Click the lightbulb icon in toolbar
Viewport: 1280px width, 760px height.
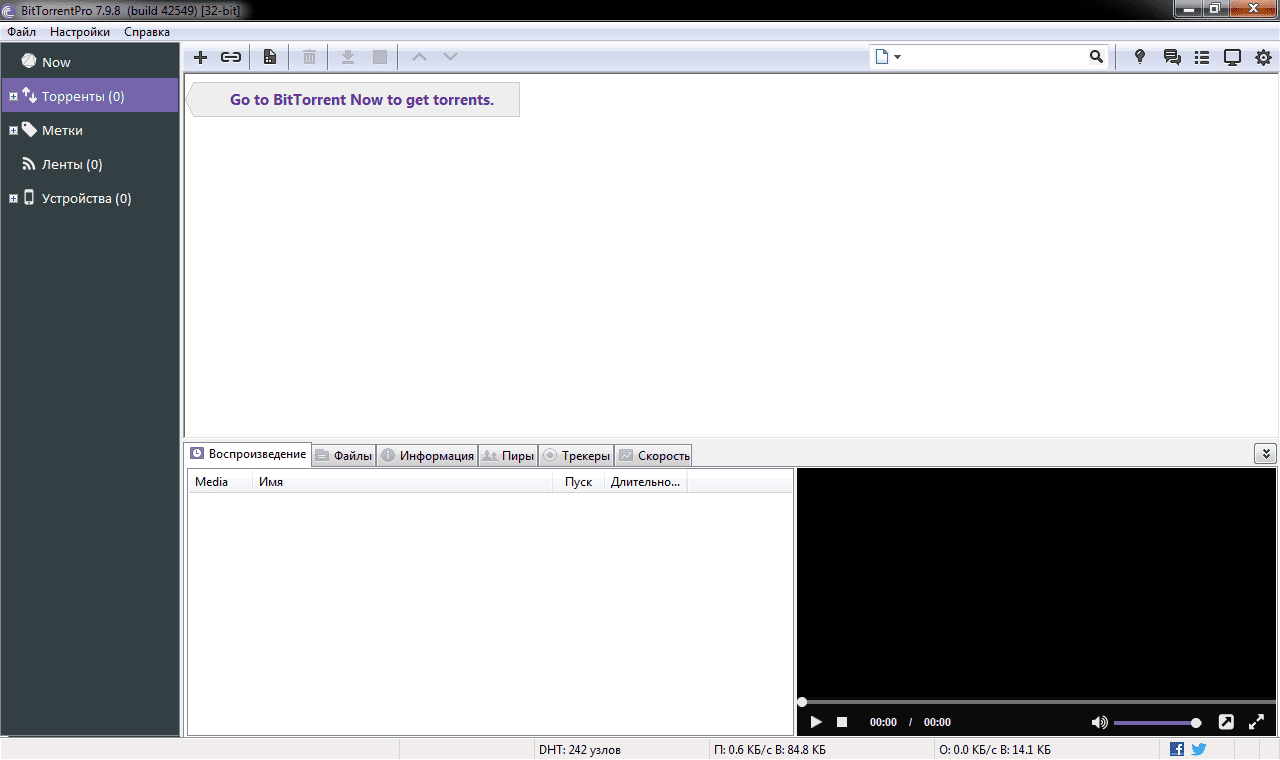click(1139, 57)
